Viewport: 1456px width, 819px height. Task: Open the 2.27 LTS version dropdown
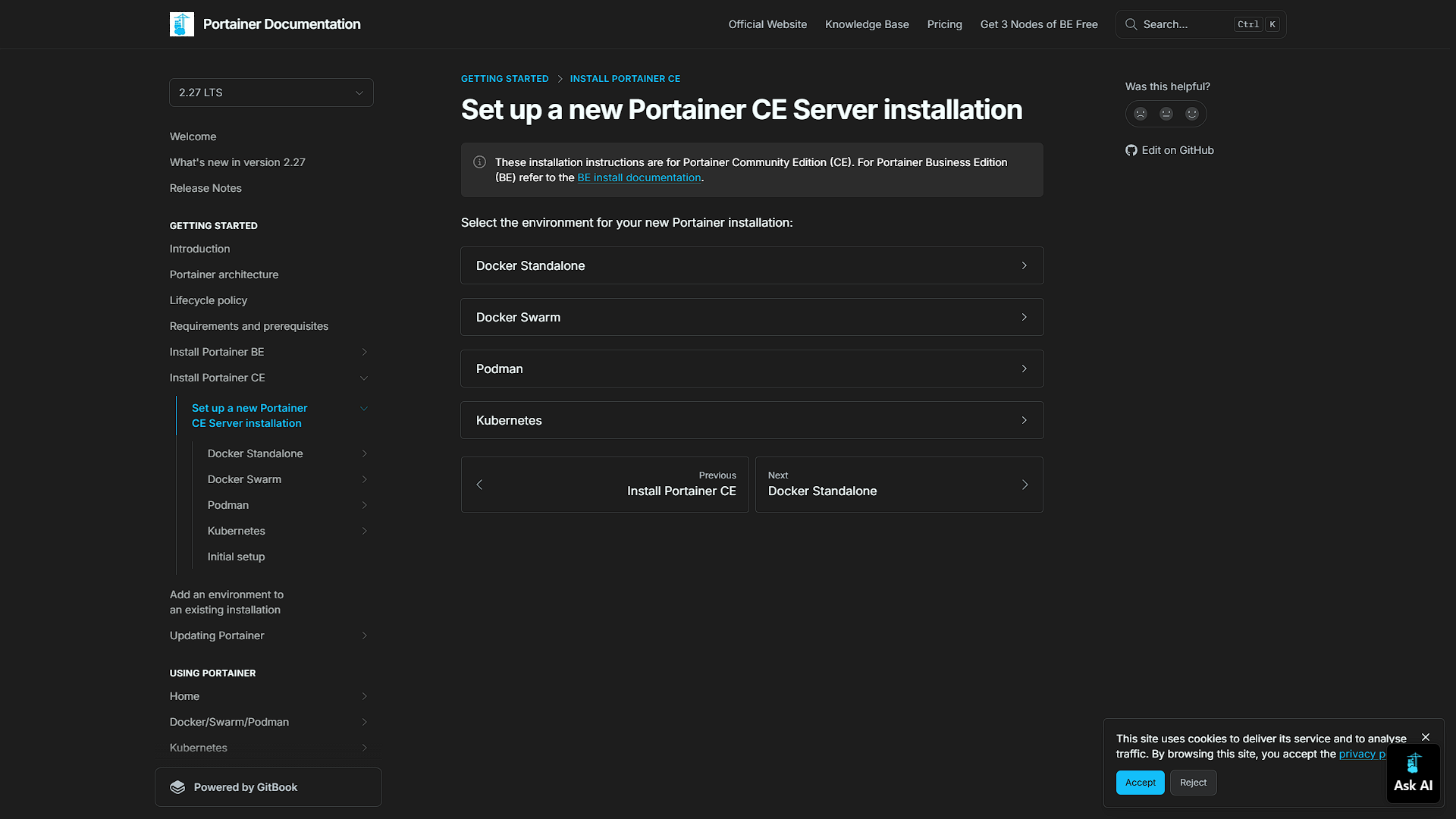[271, 93]
